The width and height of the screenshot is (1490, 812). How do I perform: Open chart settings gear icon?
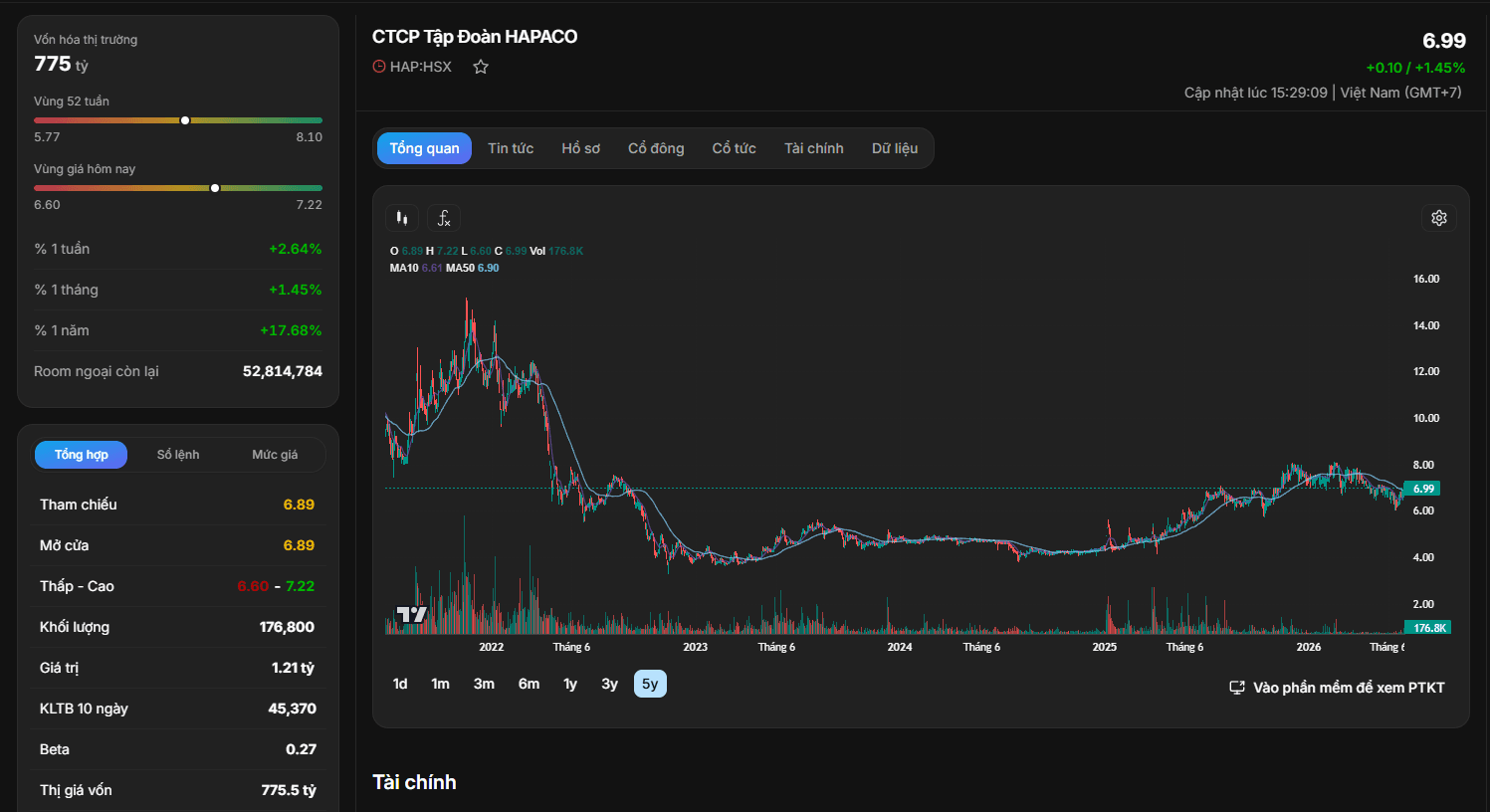tap(1438, 218)
